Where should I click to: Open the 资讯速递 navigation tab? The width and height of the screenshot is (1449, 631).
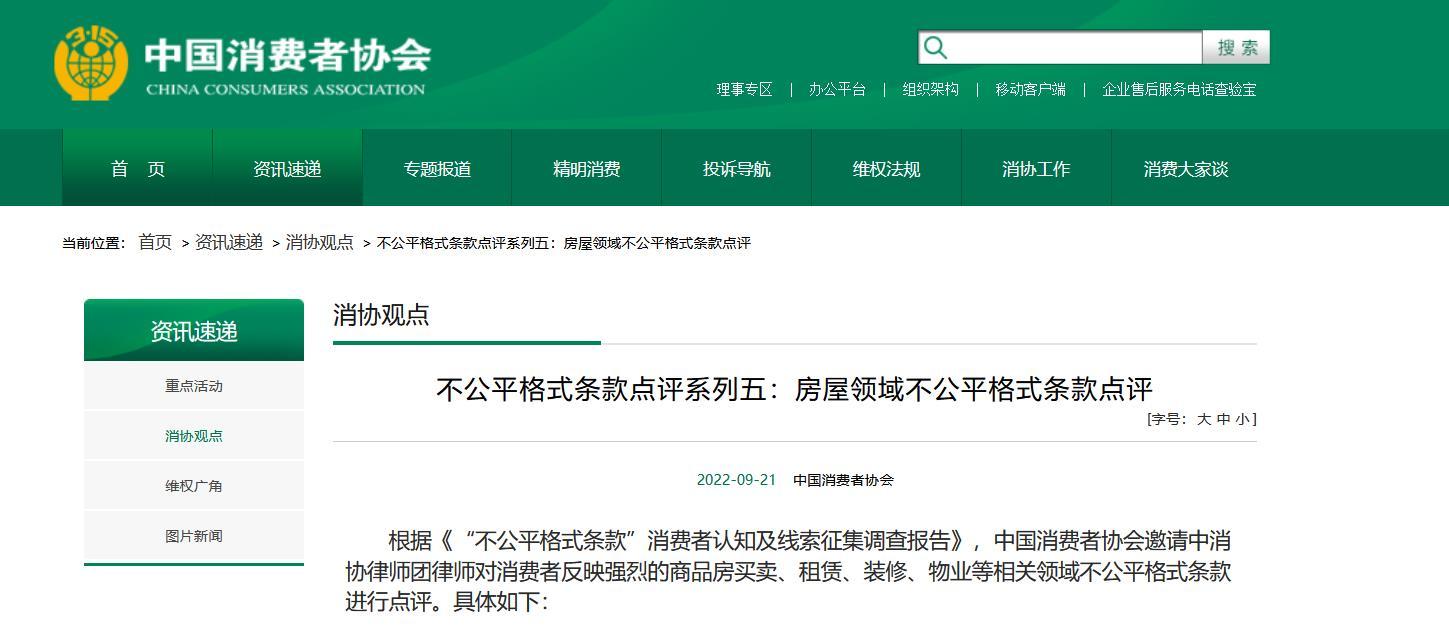click(287, 168)
